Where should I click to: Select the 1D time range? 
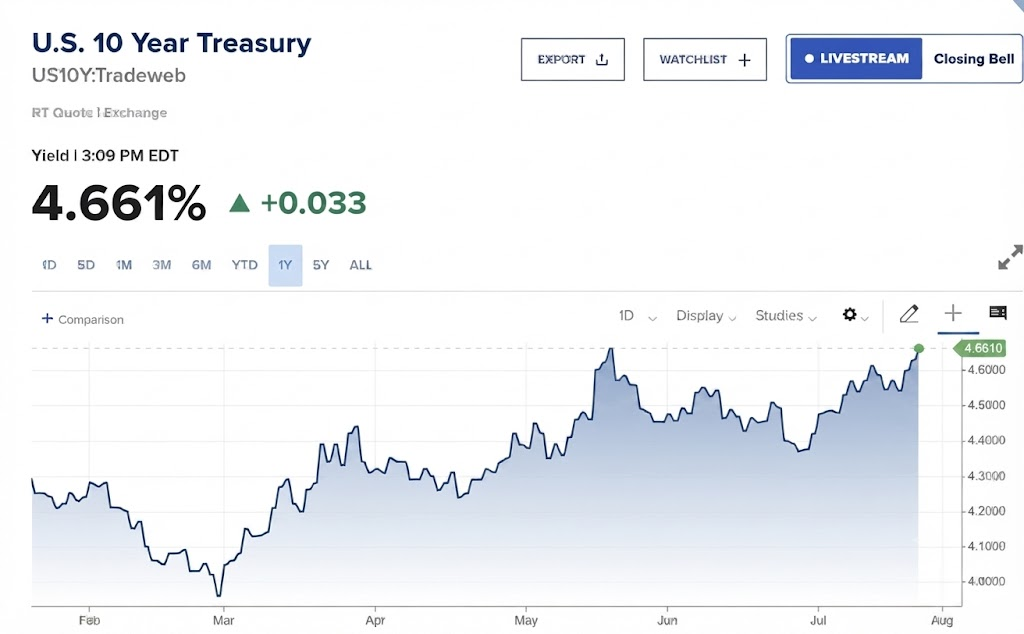tap(49, 265)
